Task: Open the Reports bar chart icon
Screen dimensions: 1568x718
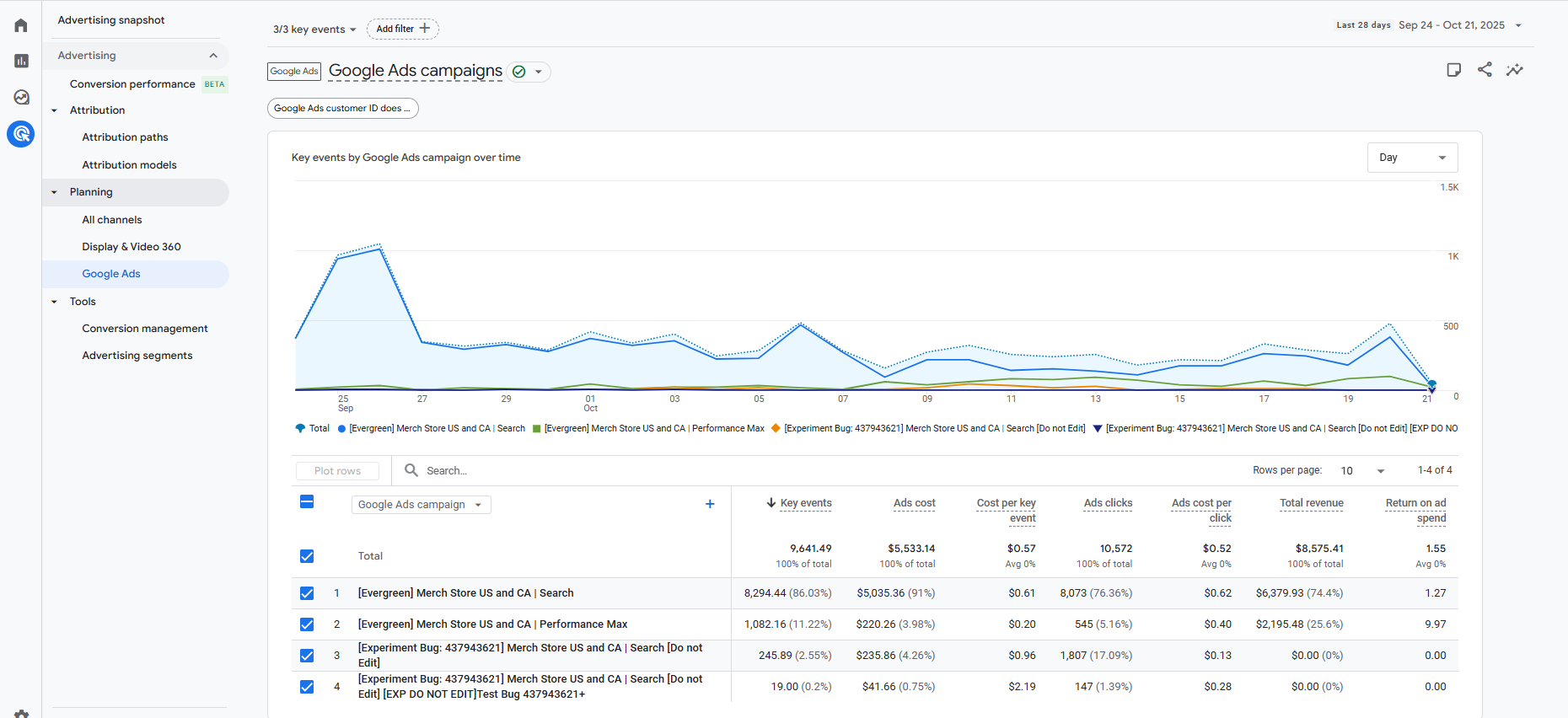Action: pyautogui.click(x=21, y=61)
